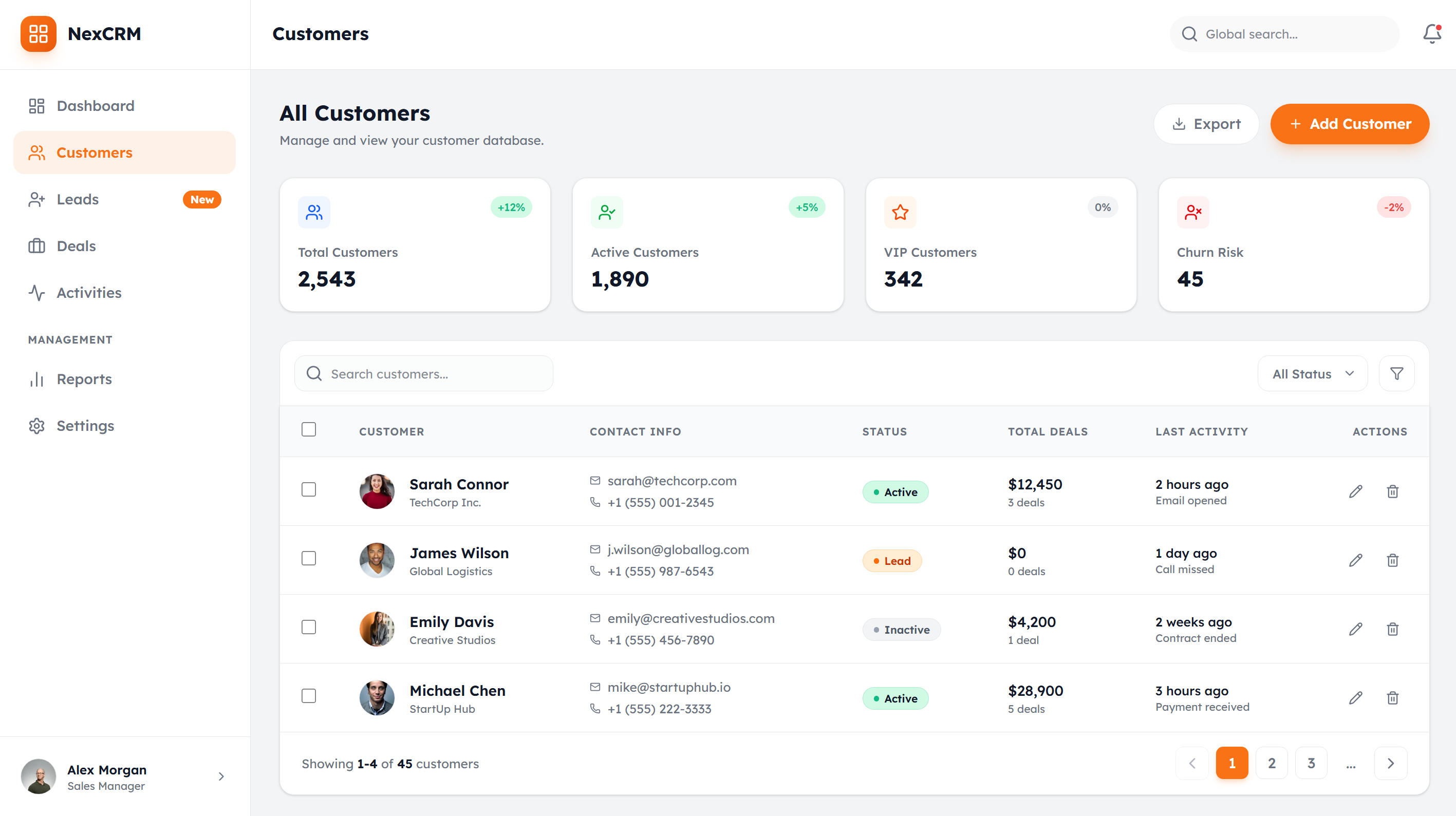Viewport: 1456px width, 816px height.
Task: Open Leads in the sidebar
Action: pyautogui.click(x=78, y=199)
